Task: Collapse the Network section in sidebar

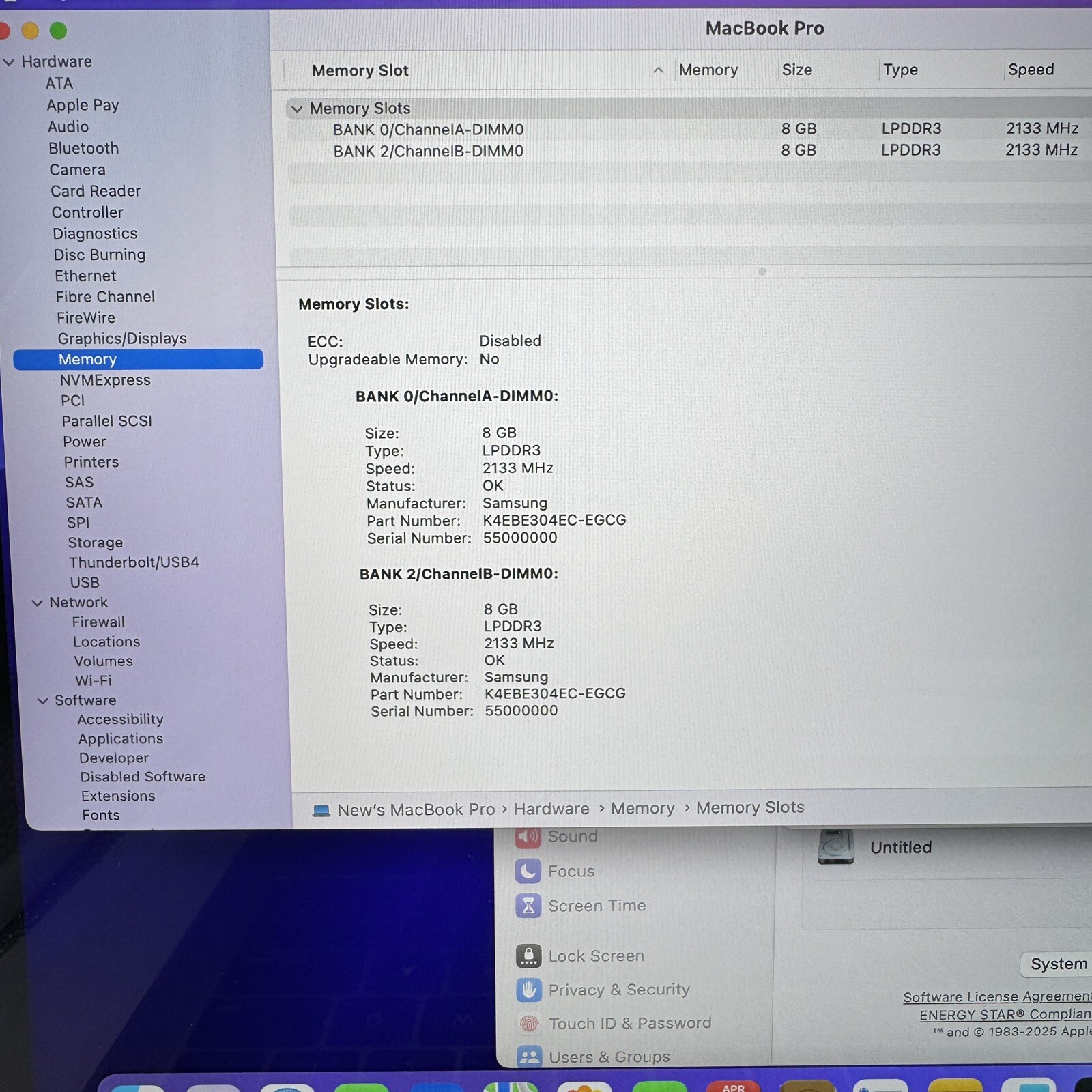Action: 37,603
